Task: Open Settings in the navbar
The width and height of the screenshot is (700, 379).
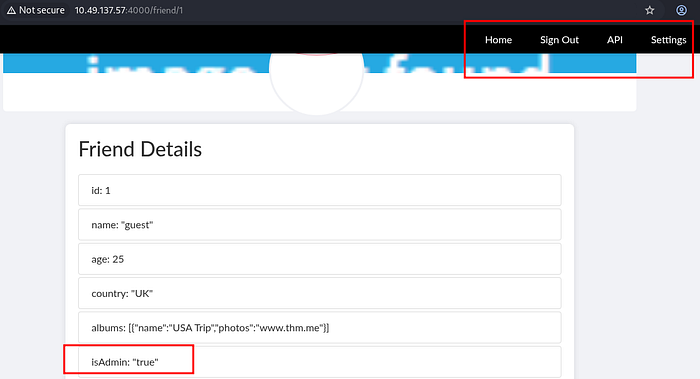Action: [668, 40]
